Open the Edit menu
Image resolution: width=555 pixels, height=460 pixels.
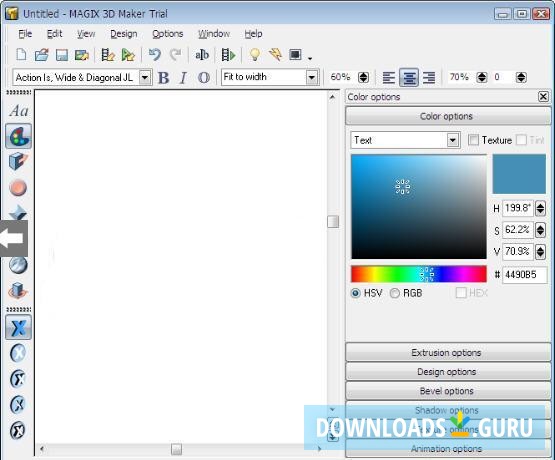point(55,34)
